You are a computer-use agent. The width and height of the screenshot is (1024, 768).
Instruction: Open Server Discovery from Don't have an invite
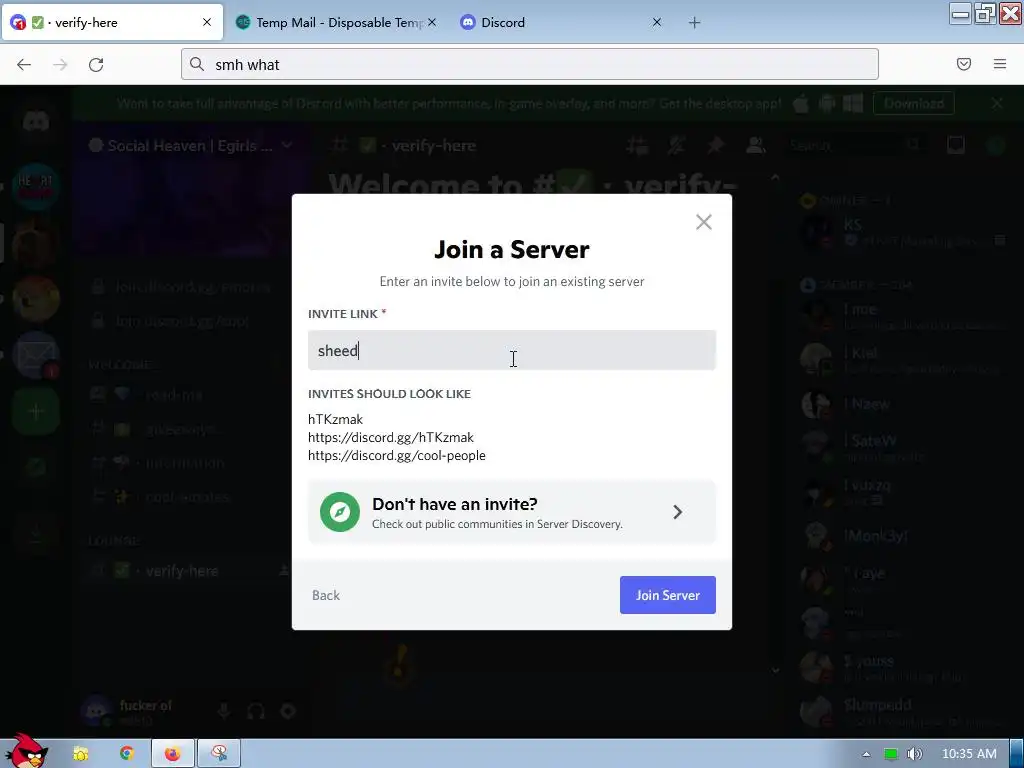(x=511, y=512)
